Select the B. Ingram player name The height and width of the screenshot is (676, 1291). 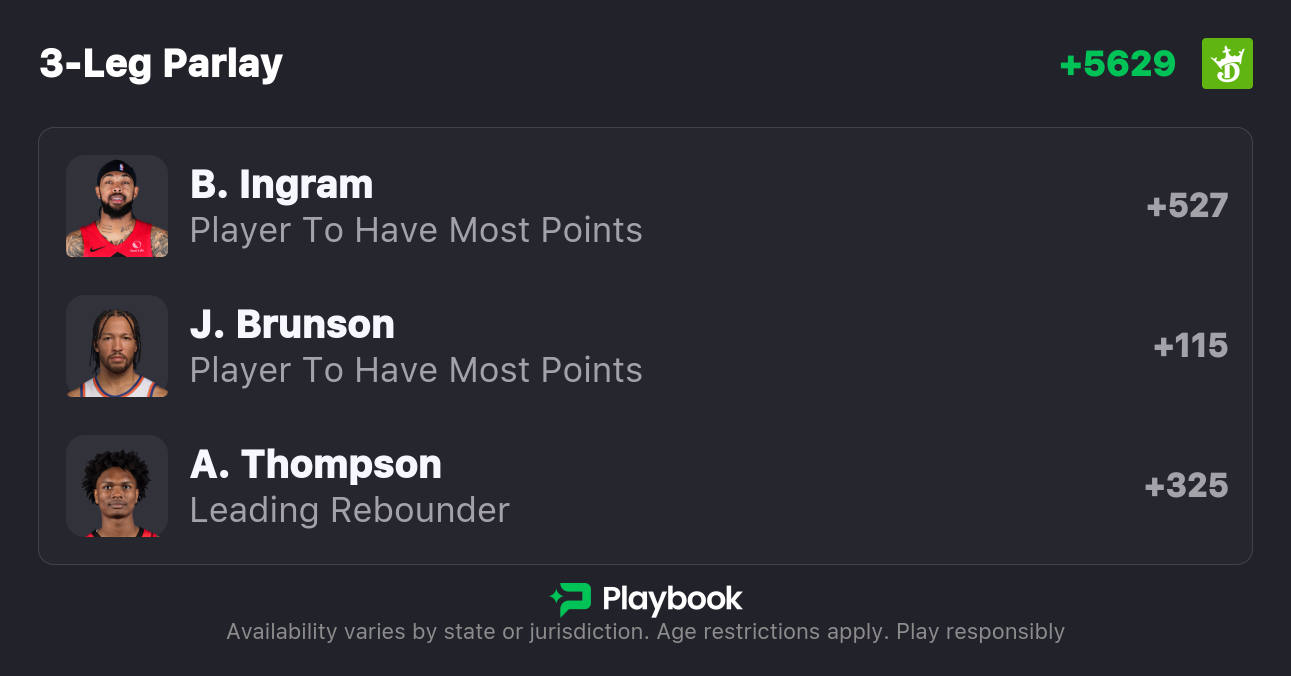pyautogui.click(x=281, y=184)
